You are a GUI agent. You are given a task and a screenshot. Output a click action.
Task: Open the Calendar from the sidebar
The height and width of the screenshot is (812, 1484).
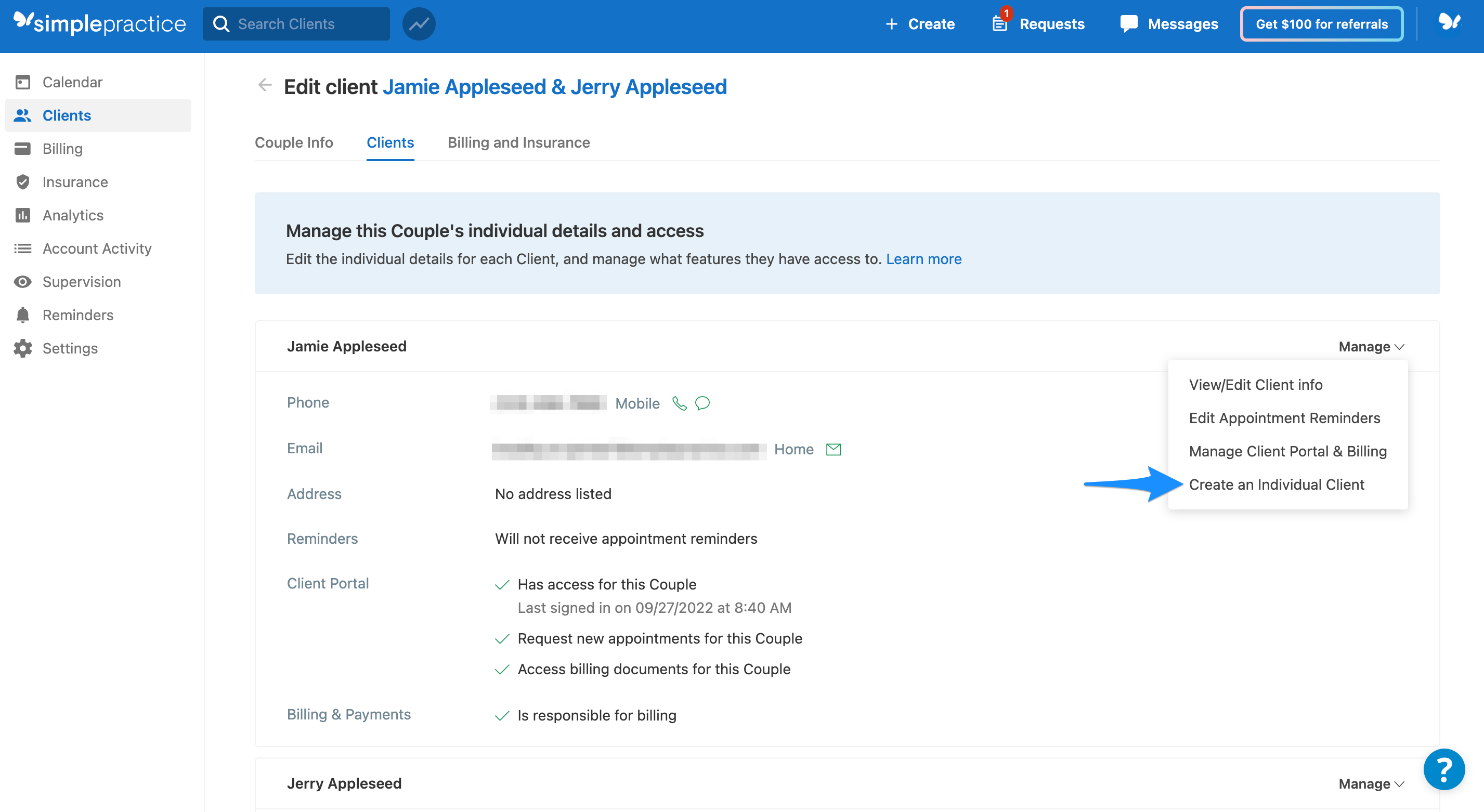[72, 82]
